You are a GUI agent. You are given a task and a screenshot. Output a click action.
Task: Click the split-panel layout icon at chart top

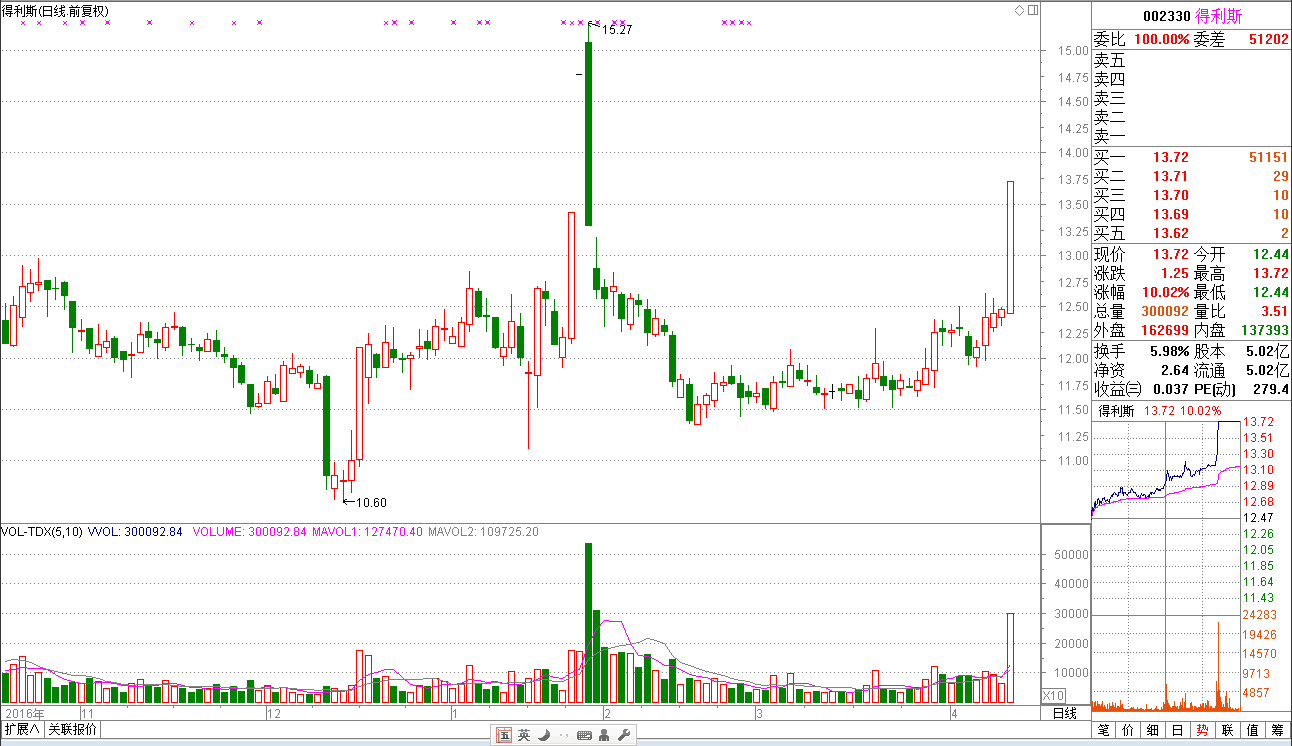click(1033, 10)
